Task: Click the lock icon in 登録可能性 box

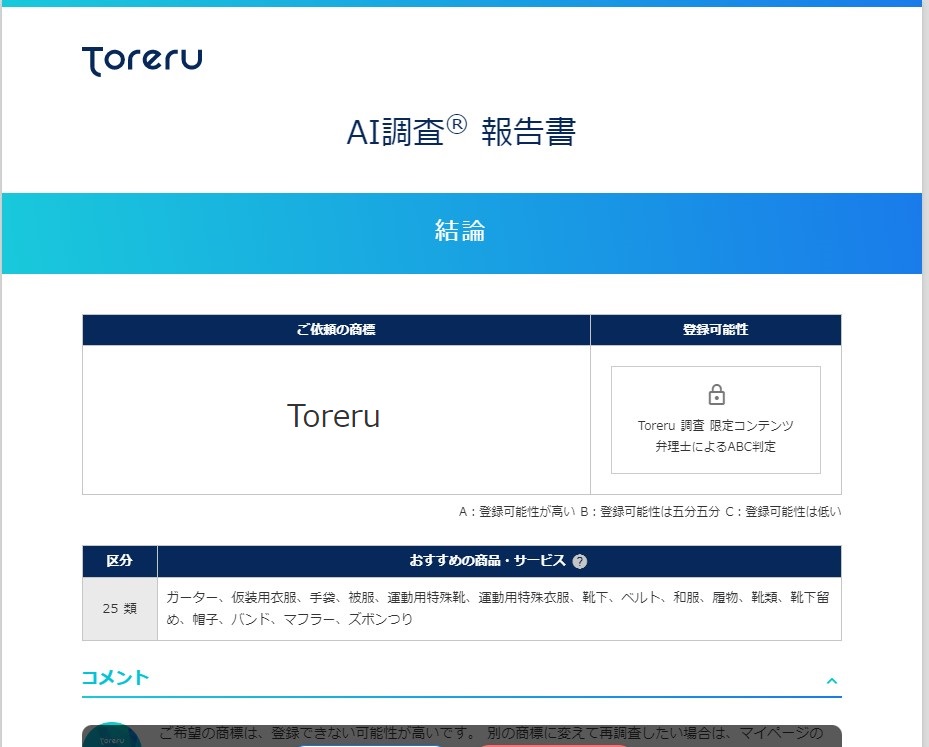Action: [716, 395]
